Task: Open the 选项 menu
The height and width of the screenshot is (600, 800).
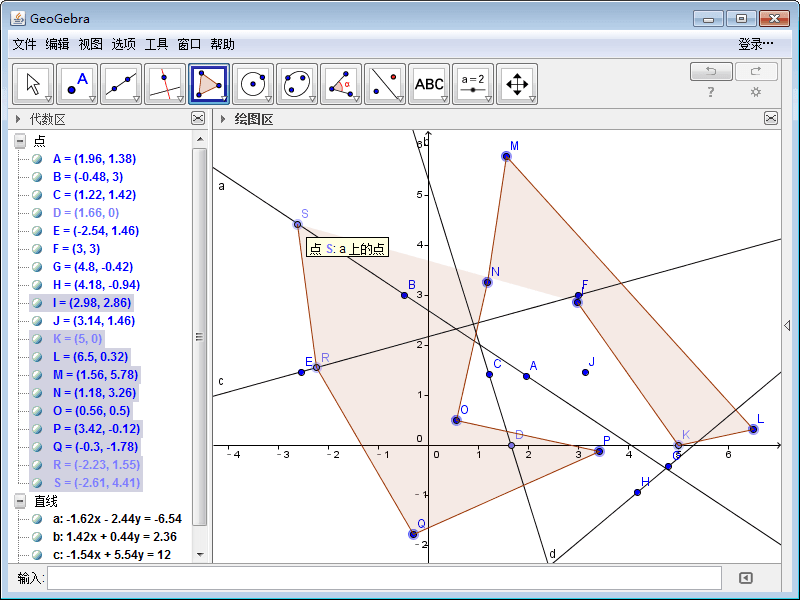Action: pos(123,44)
